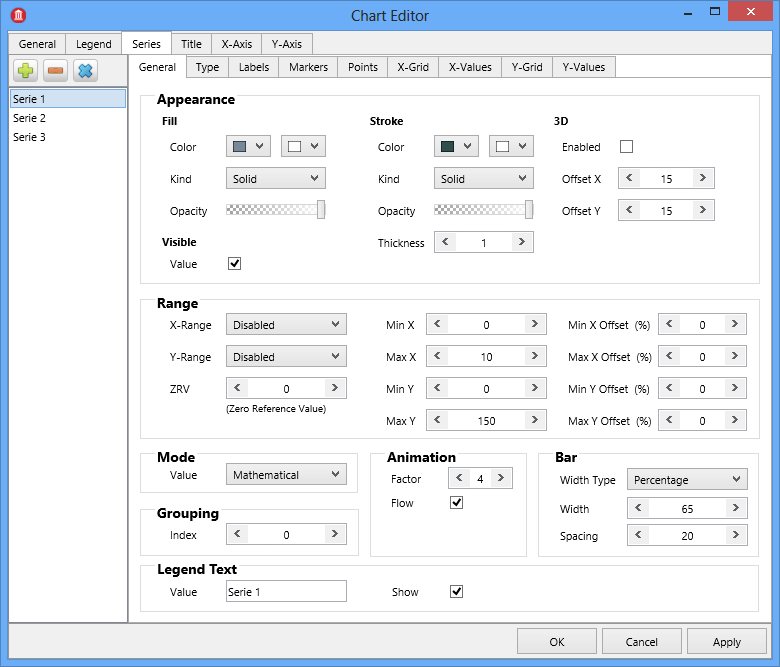Image resolution: width=780 pixels, height=667 pixels.
Task: Increase ZRV value
Action: [335, 388]
